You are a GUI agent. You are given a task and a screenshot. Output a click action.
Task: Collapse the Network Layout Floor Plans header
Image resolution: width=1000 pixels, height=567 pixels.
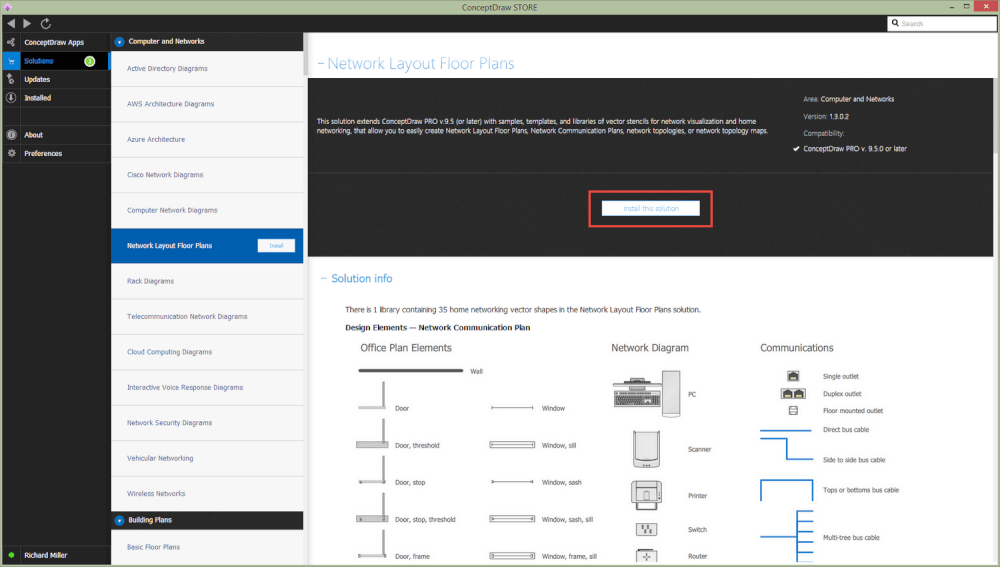tap(321, 64)
